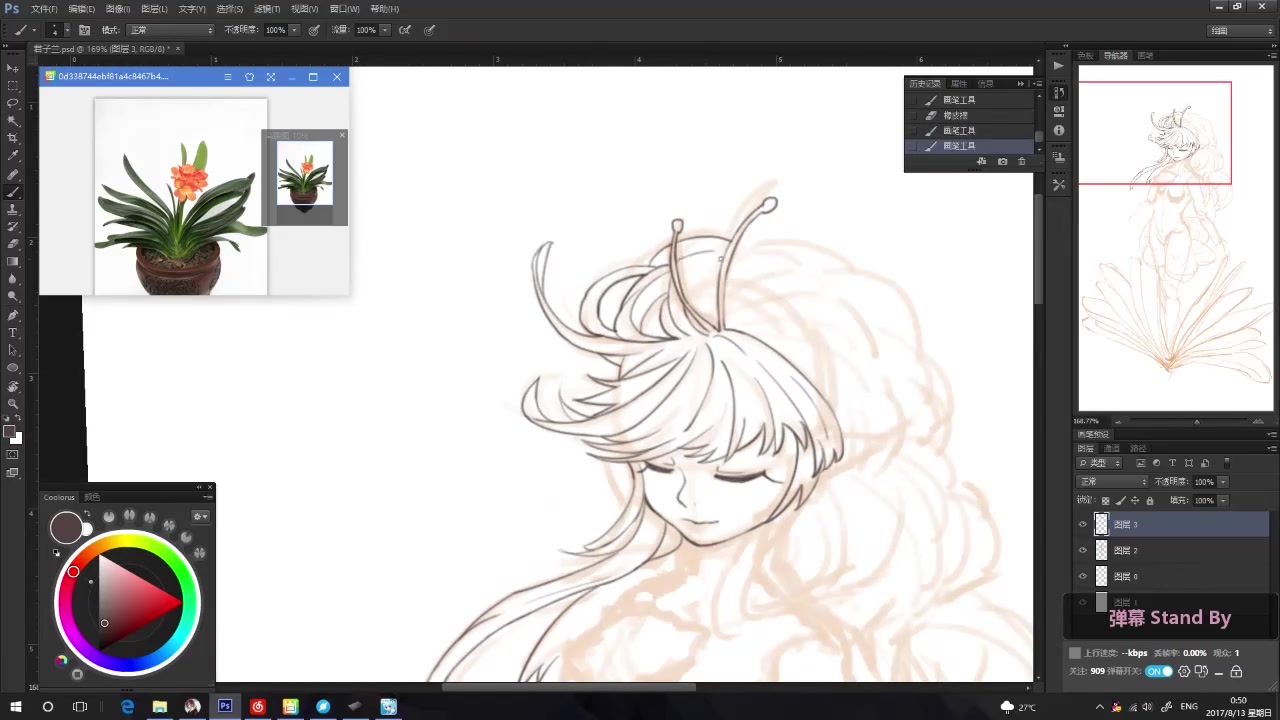Select the Move tool

[x=13, y=68]
